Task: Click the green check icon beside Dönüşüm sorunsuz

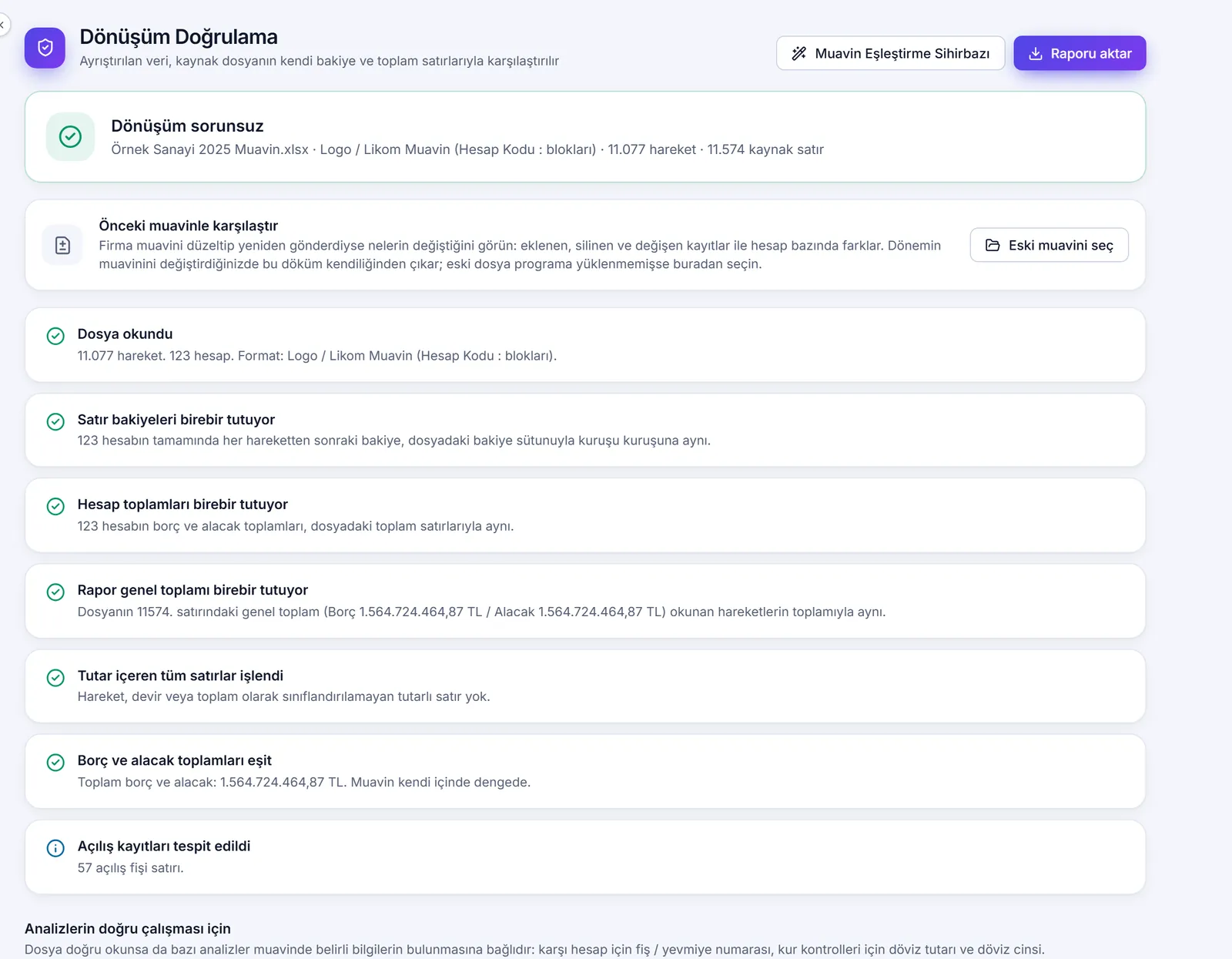Action: [70, 137]
